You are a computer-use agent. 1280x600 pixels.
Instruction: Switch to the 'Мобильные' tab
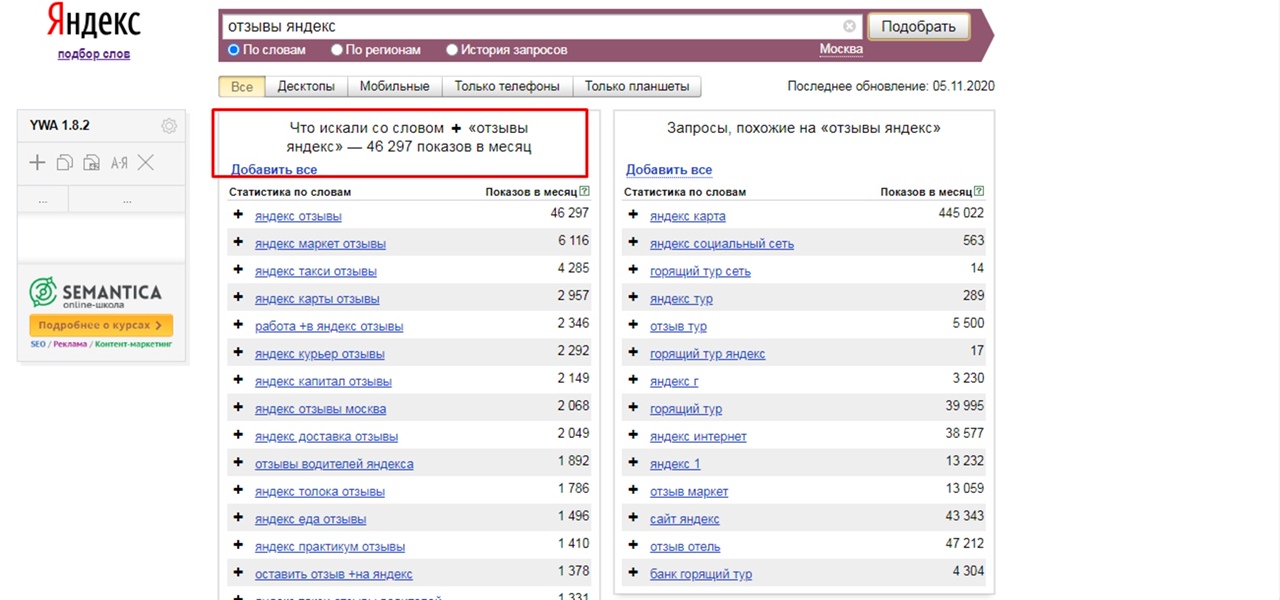pos(395,86)
